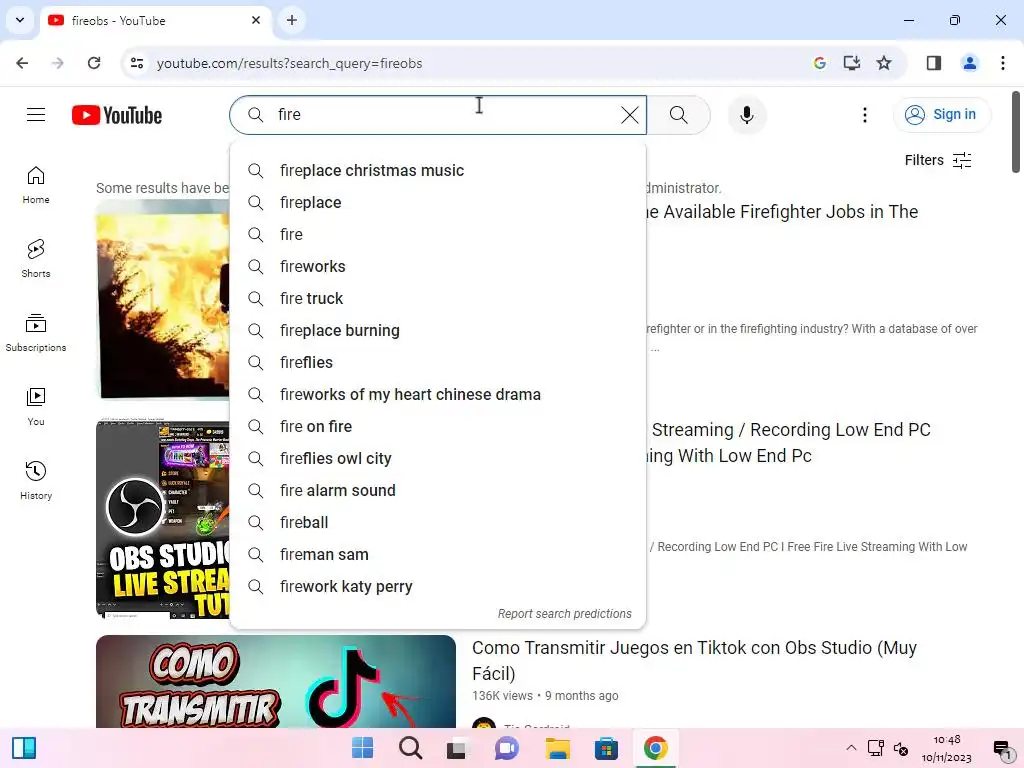Image resolution: width=1024 pixels, height=768 pixels.
Task: Open the YouTube settings three-dot menu
Action: [x=865, y=115]
